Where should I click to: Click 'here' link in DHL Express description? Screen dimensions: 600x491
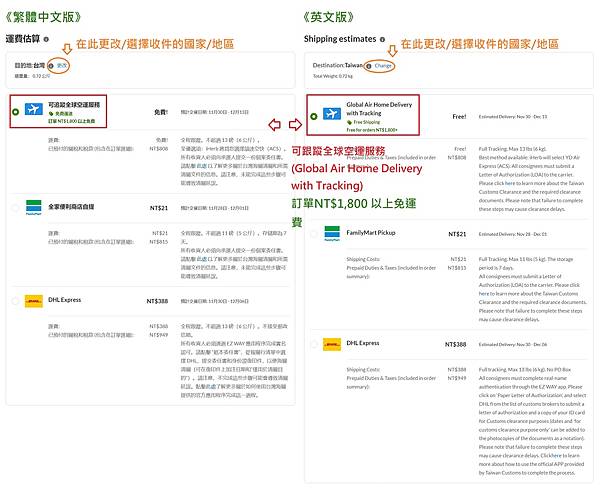[x=557, y=455]
